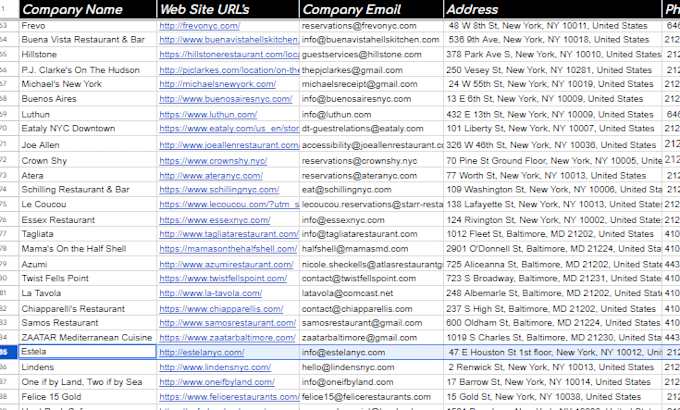Select the Web Site URL's header cell

pos(228,9)
